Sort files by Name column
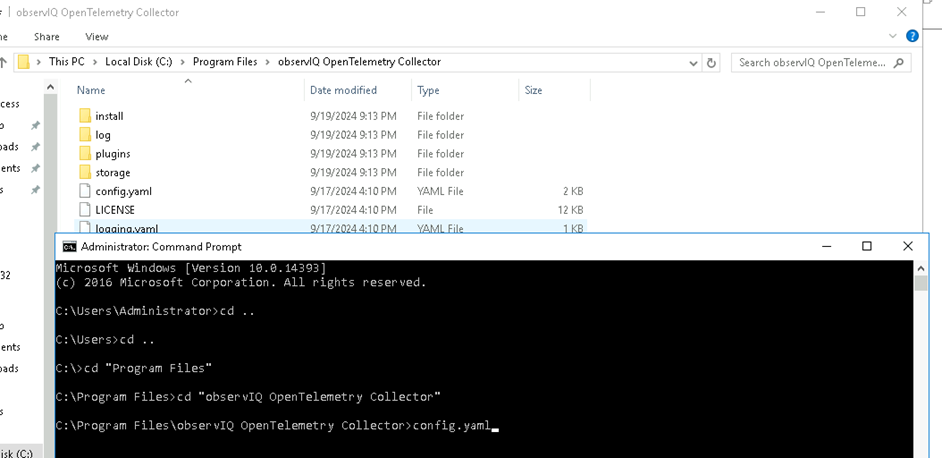The width and height of the screenshot is (942, 458). click(x=91, y=90)
